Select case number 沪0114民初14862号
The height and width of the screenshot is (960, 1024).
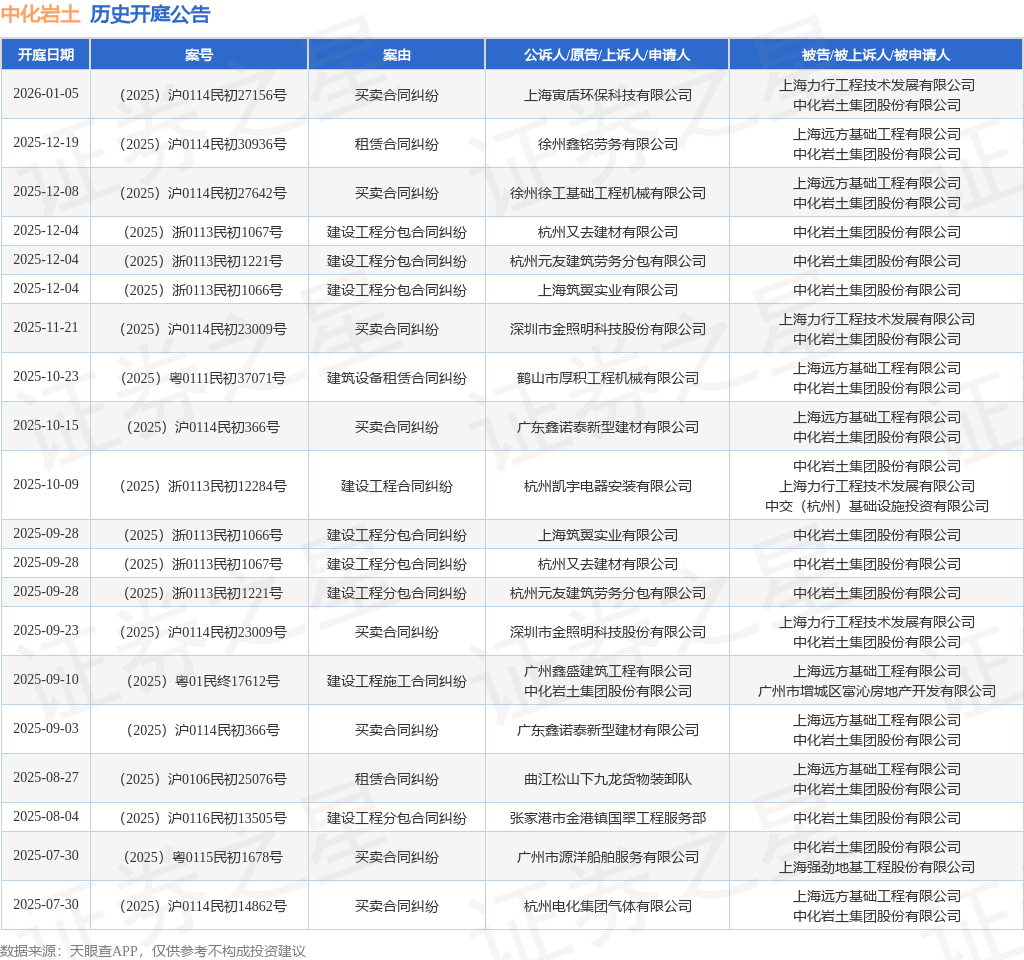click(x=202, y=906)
